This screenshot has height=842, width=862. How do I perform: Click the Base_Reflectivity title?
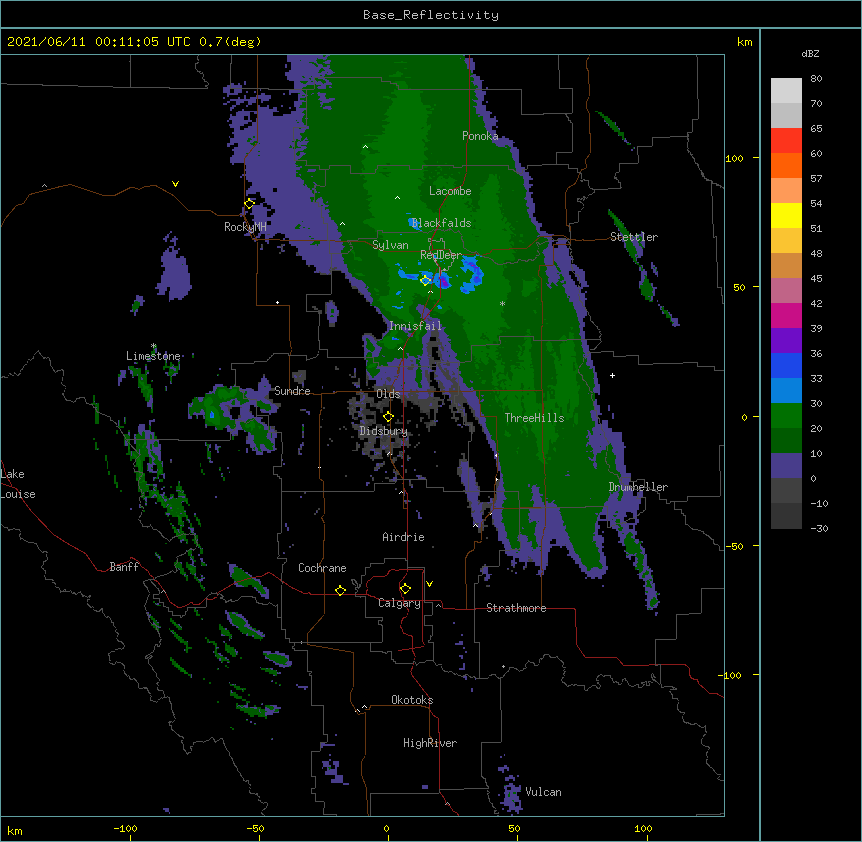pyautogui.click(x=431, y=15)
